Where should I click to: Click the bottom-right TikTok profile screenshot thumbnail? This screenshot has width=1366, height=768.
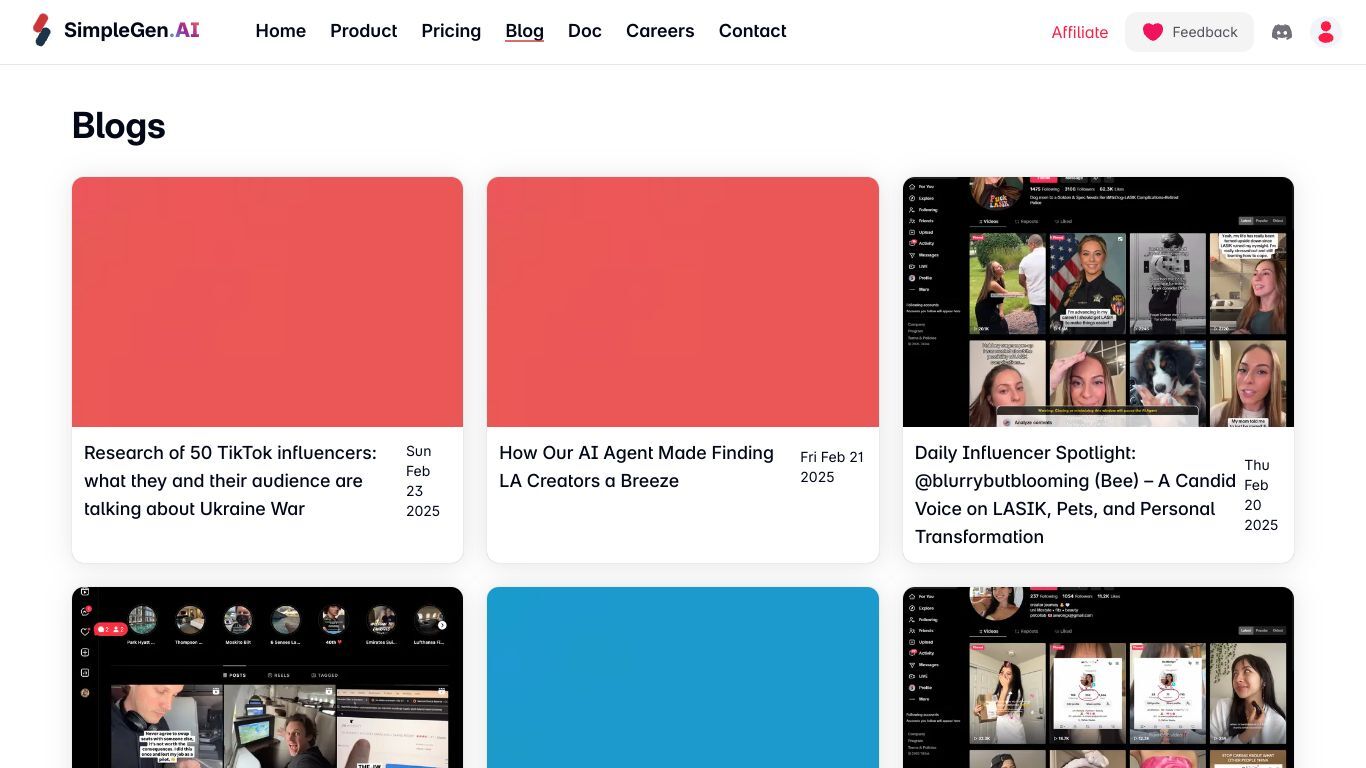[x=1098, y=677]
